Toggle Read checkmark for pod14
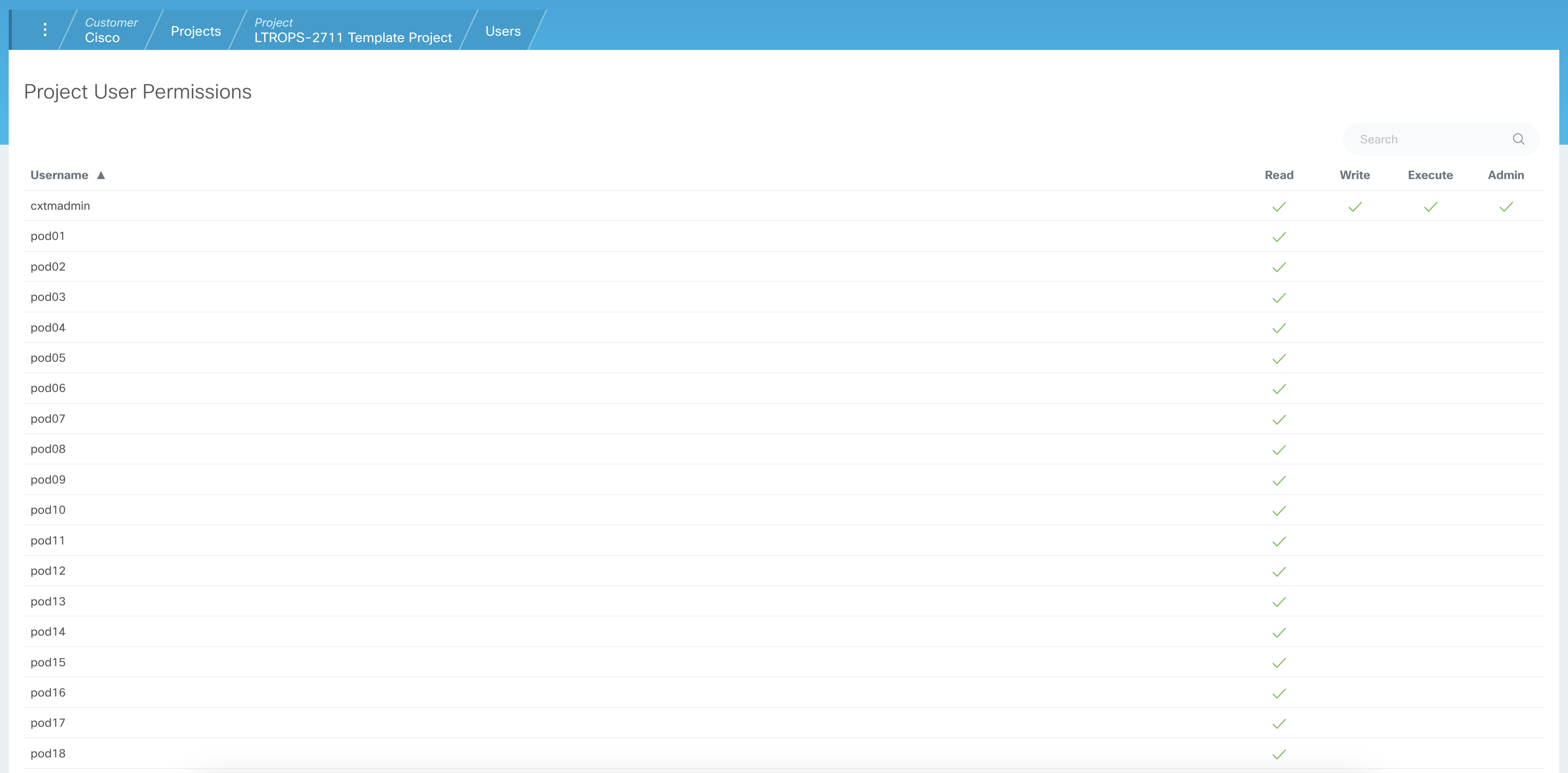 [1279, 633]
